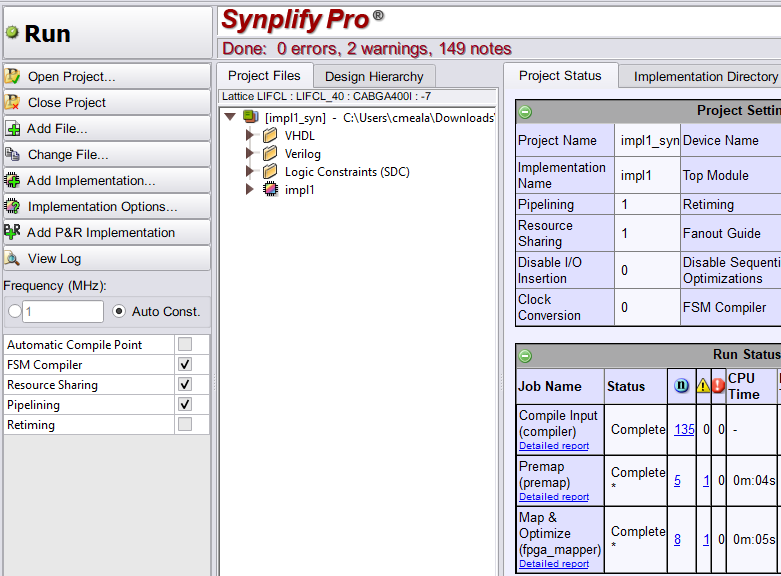Viewport: 781px width, 576px height.
Task: Open Compile Input Detailed report link
Action: click(x=554, y=446)
